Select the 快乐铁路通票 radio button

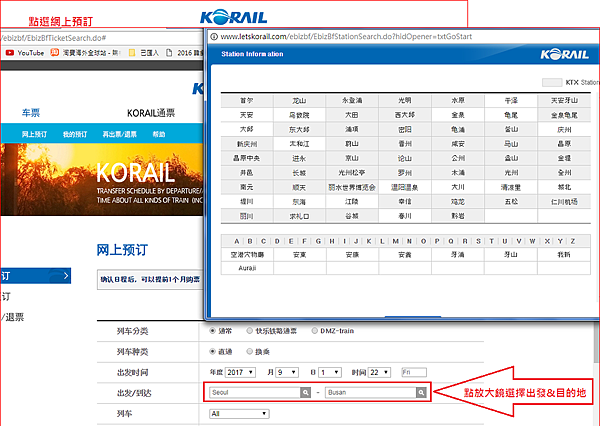point(249,331)
